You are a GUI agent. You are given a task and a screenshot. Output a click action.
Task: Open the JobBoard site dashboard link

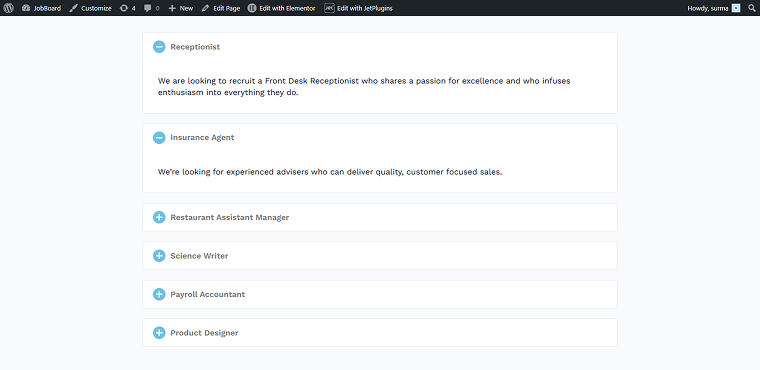41,8
